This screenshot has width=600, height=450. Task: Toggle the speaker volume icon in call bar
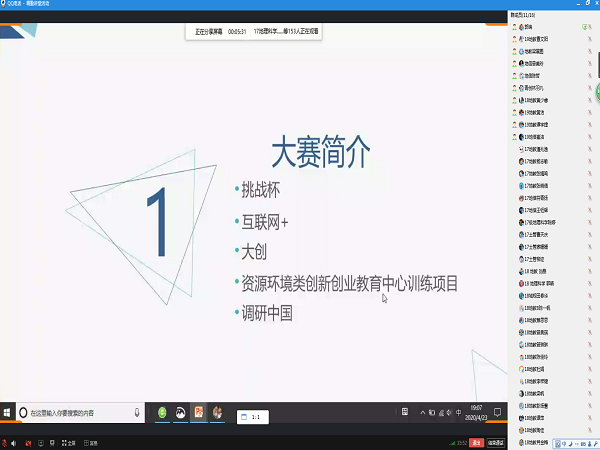point(14,443)
